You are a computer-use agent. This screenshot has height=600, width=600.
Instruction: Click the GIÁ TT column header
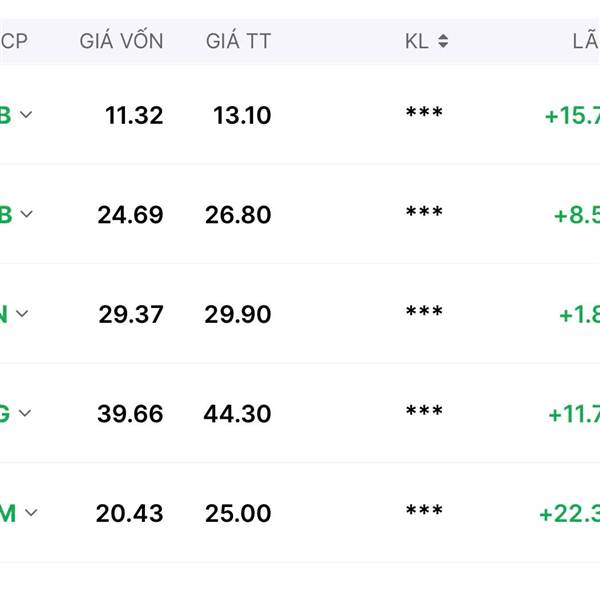click(238, 41)
